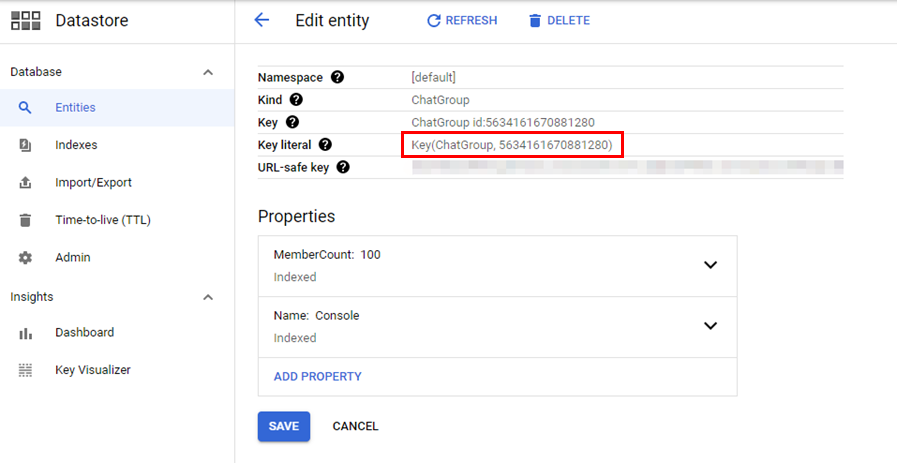
Task: Click the back arrow icon
Action: tap(262, 20)
